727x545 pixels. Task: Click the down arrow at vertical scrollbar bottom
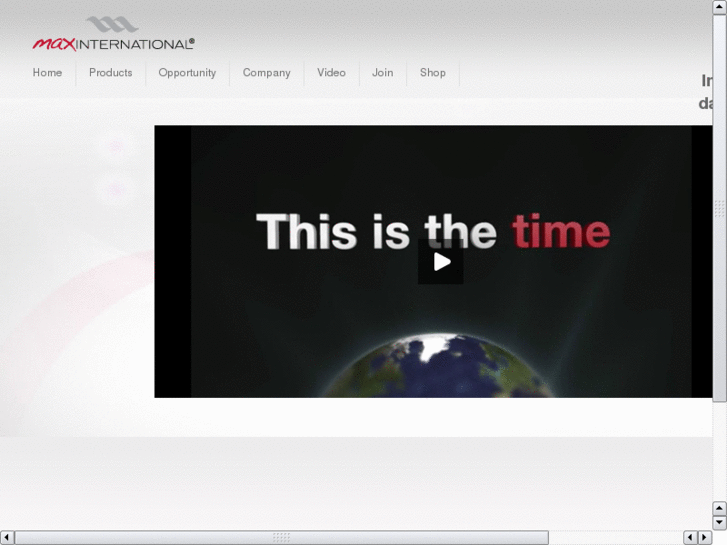tap(719, 523)
